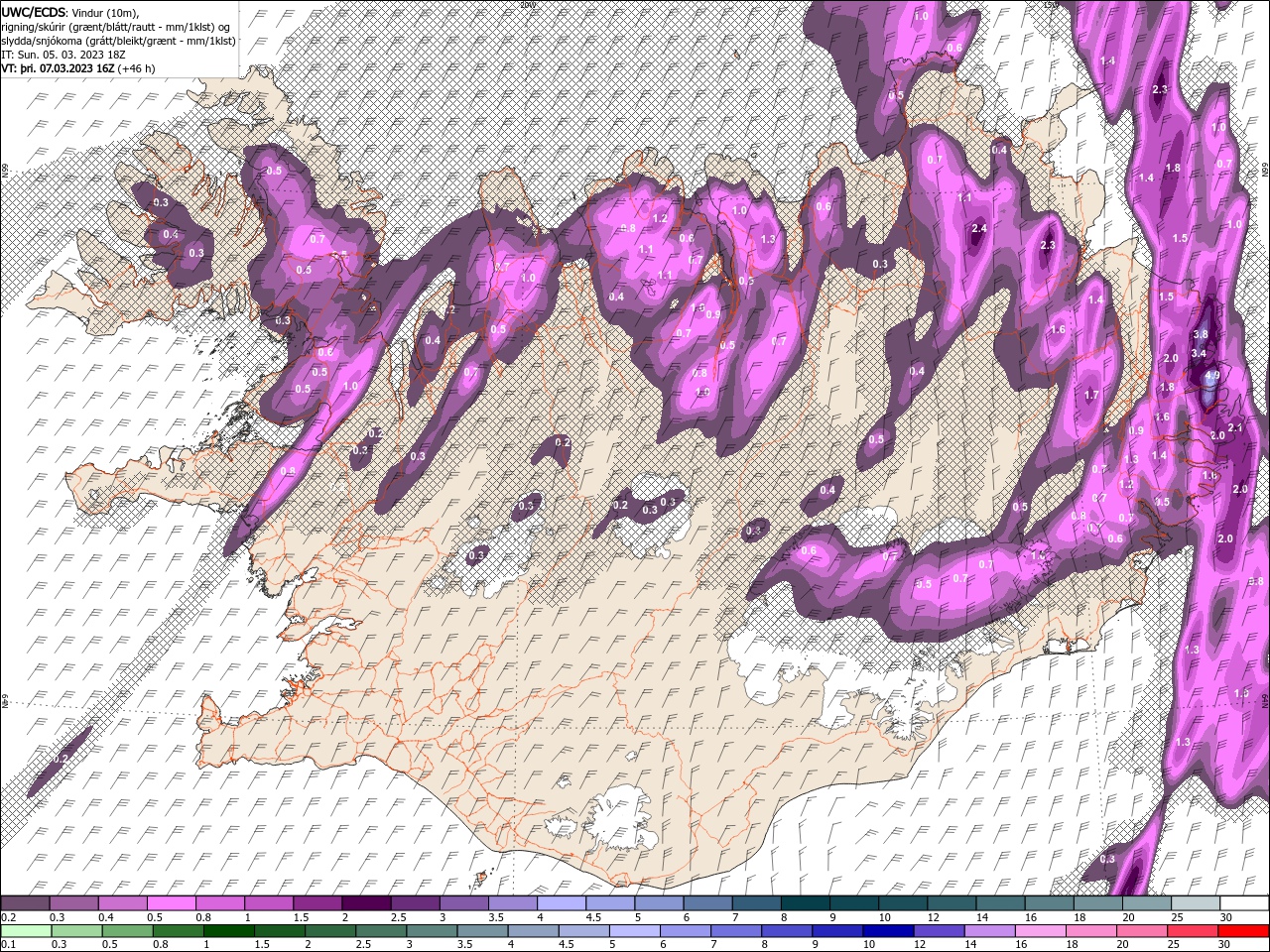Screen dimensions: 1270x952
Task: Click the dark teal snow swatch between 8 and 9
Action: tap(805, 903)
